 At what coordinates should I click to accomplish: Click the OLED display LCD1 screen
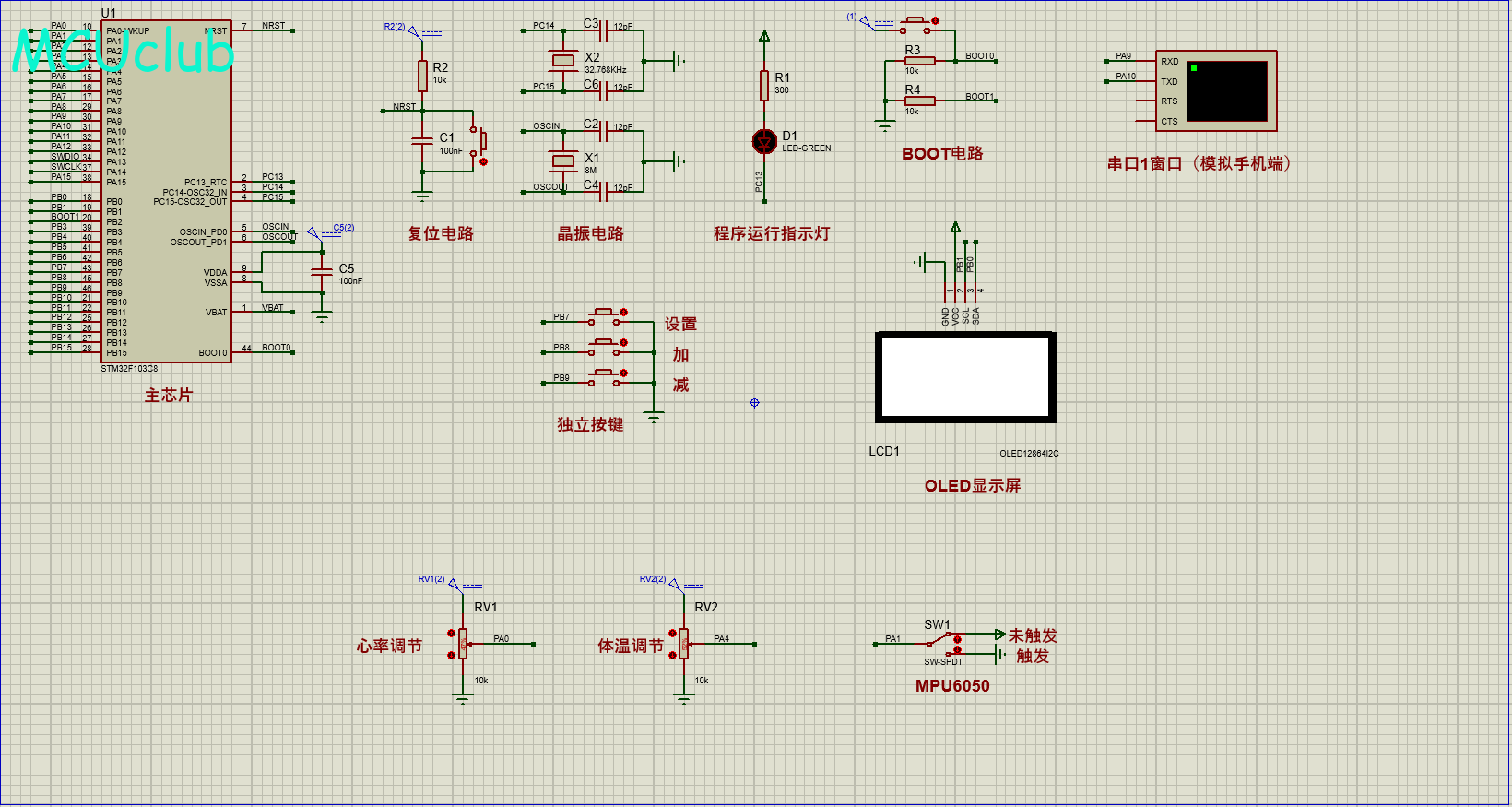point(965,376)
